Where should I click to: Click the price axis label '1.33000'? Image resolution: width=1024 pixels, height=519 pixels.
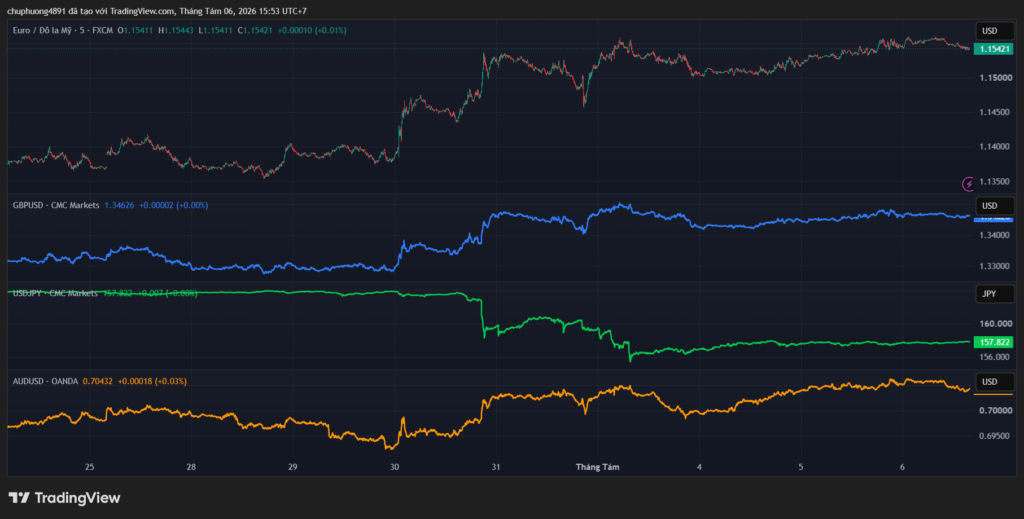993,266
